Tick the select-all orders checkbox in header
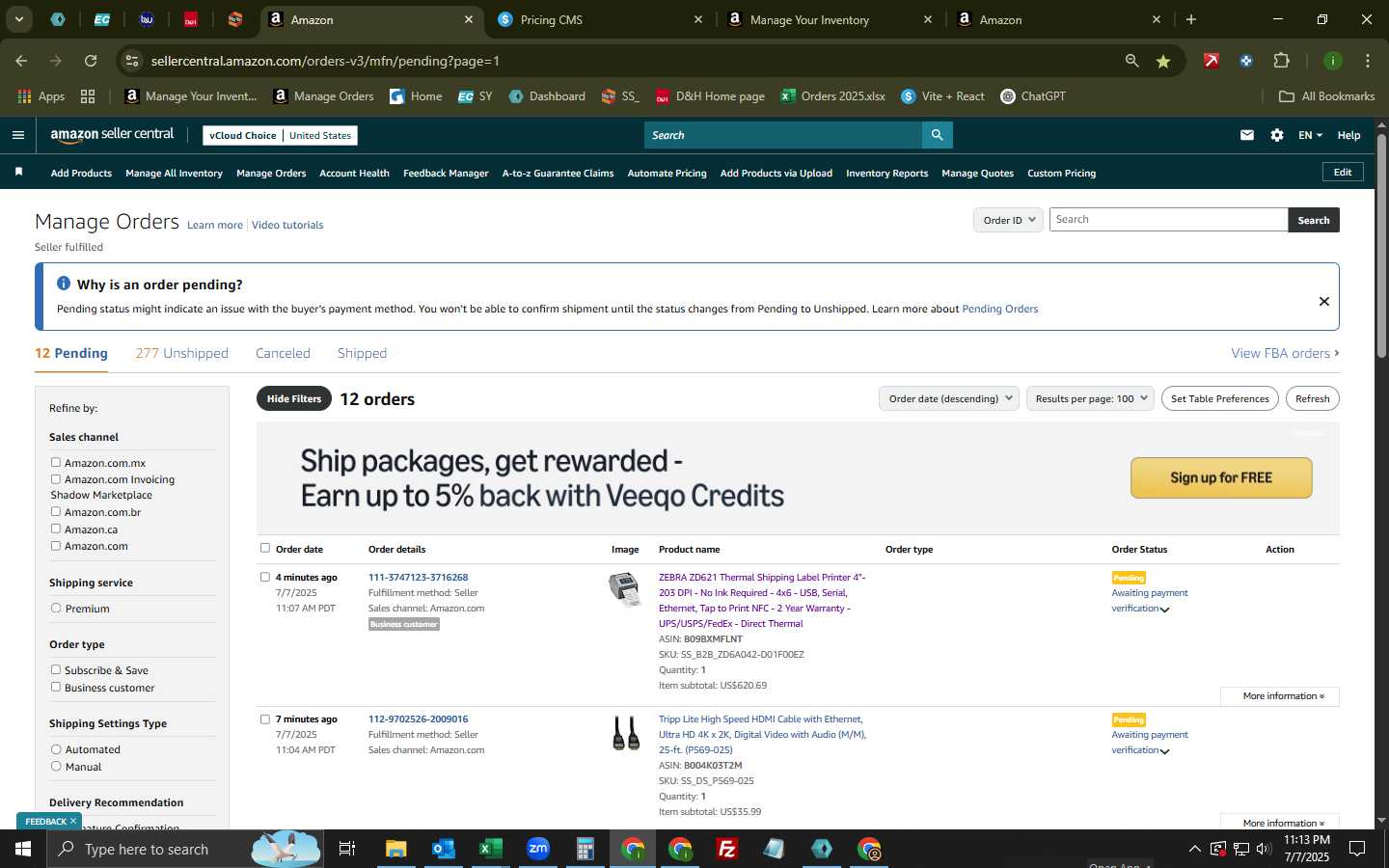Image resolution: width=1389 pixels, height=868 pixels. pos(265,548)
